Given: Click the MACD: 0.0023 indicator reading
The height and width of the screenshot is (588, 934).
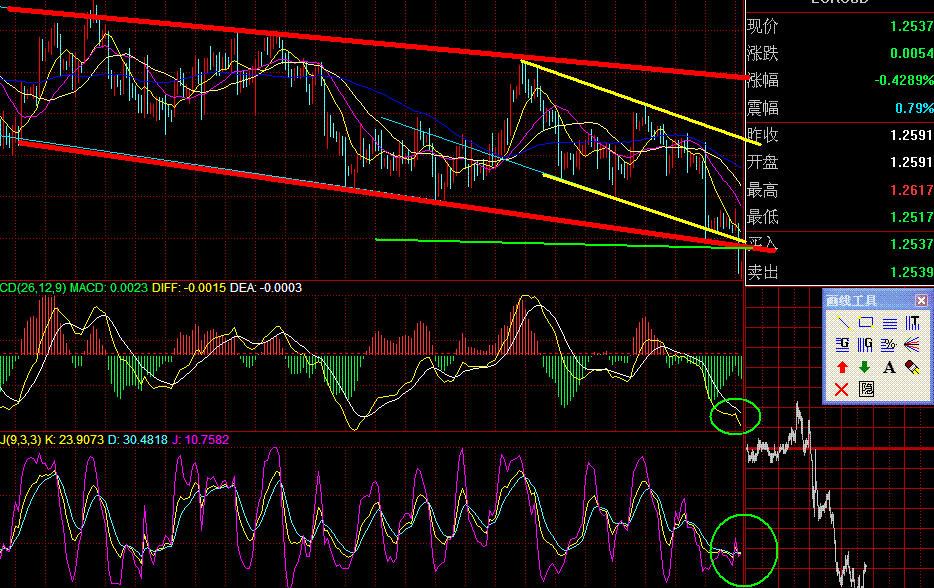Looking at the screenshot, I should 108,288.
